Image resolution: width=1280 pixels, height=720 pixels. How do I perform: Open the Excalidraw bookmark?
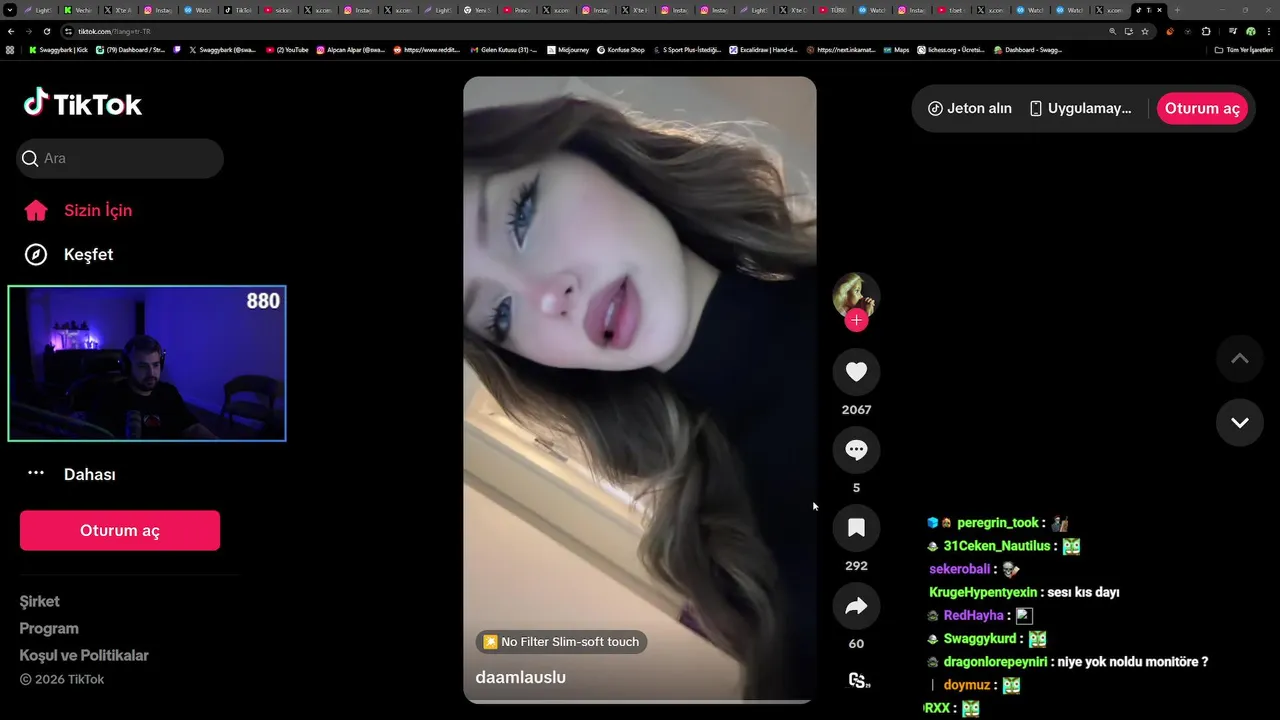pos(763,50)
